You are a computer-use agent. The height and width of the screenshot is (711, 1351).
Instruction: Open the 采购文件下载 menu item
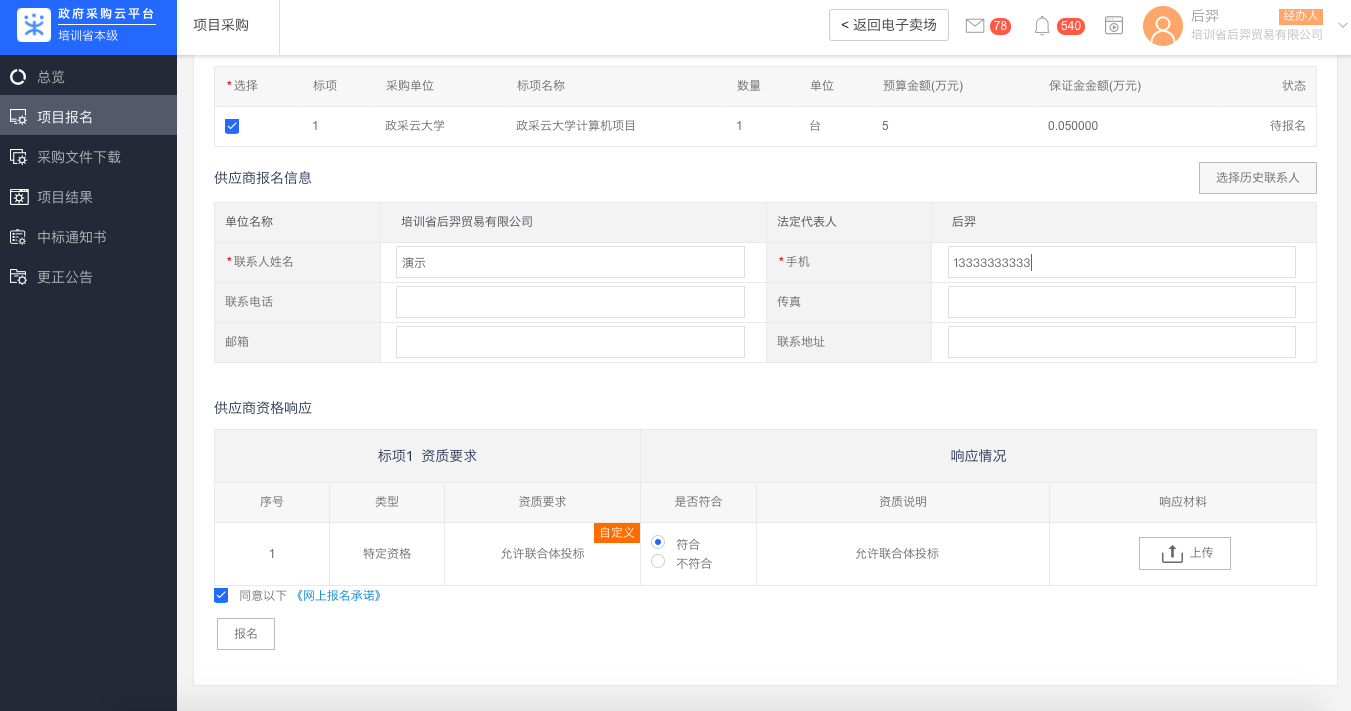(x=88, y=157)
